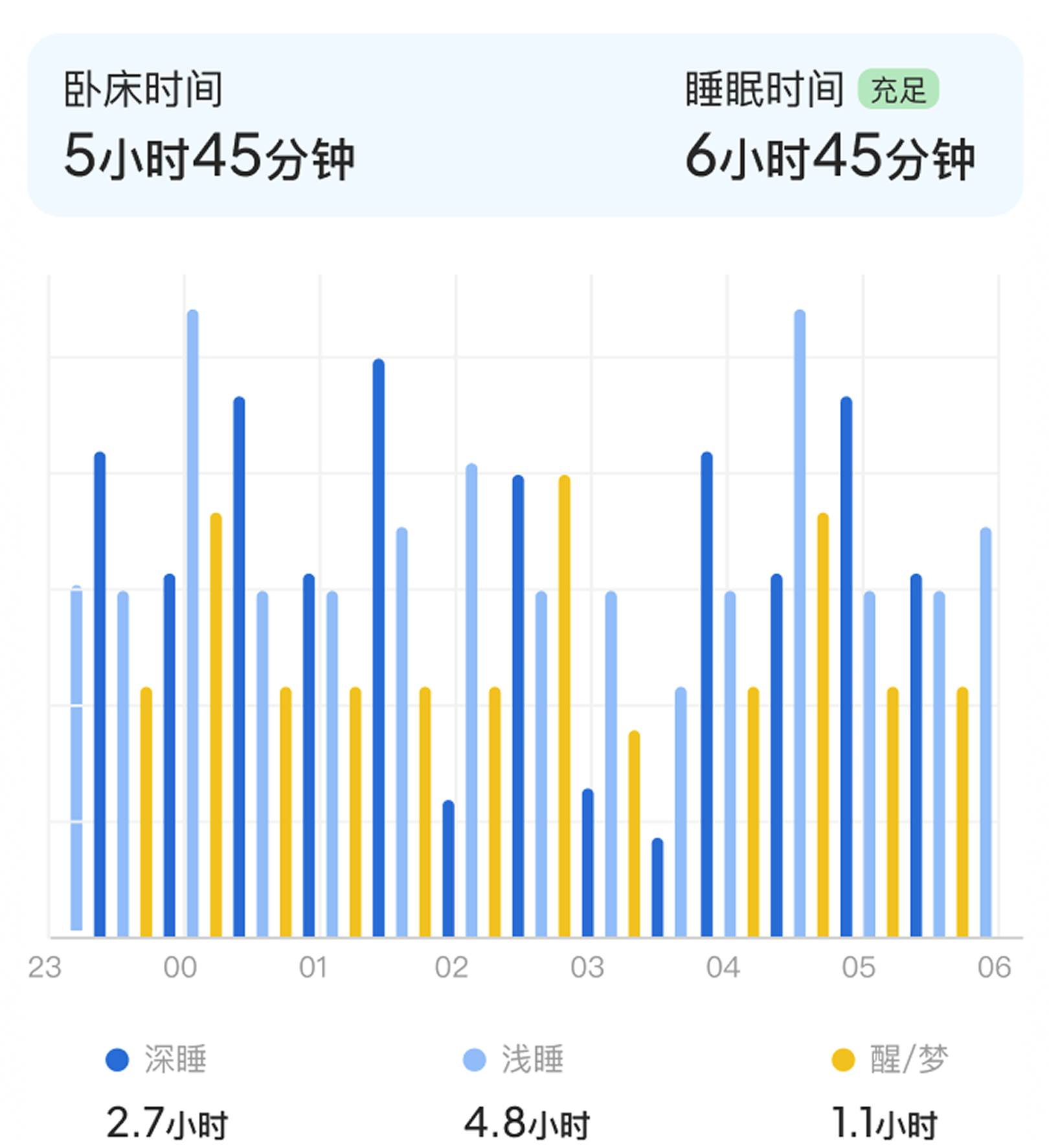
Task: Click the yellow 醒/梦 legend dot
Action: (843, 1060)
